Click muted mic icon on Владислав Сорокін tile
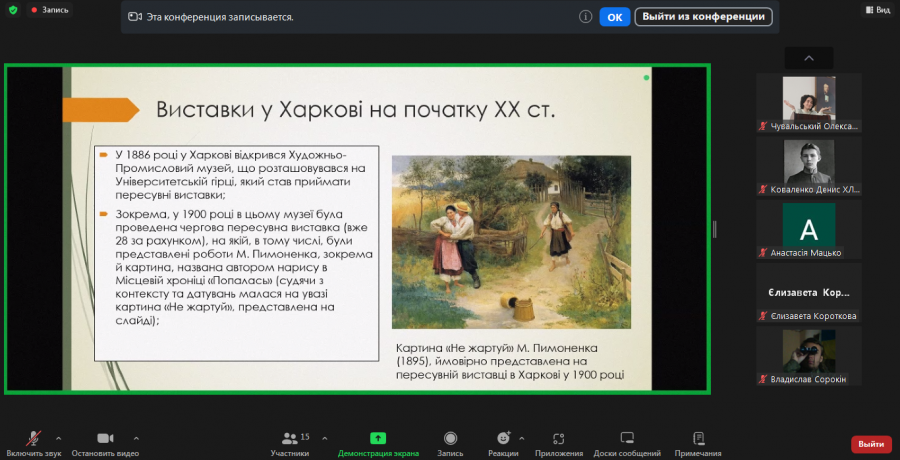 pyautogui.click(x=763, y=379)
